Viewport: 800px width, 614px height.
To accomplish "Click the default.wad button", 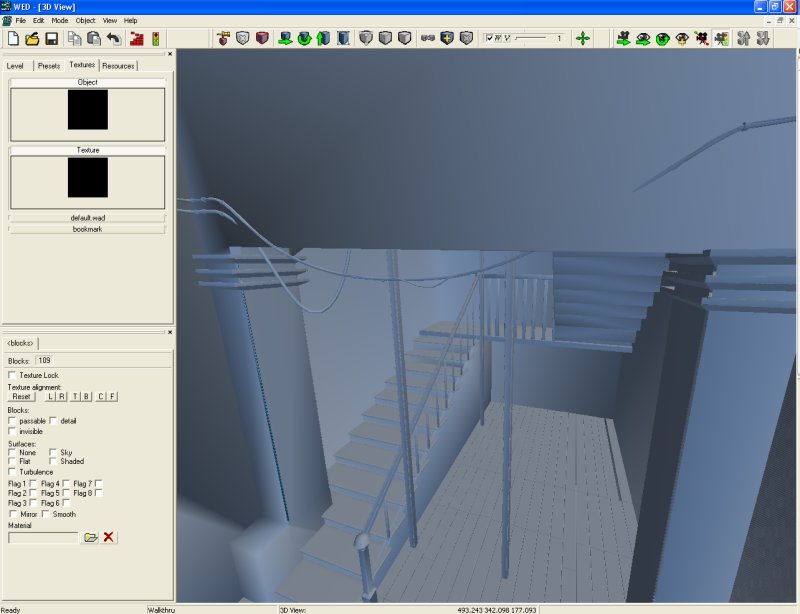I will pyautogui.click(x=87, y=217).
